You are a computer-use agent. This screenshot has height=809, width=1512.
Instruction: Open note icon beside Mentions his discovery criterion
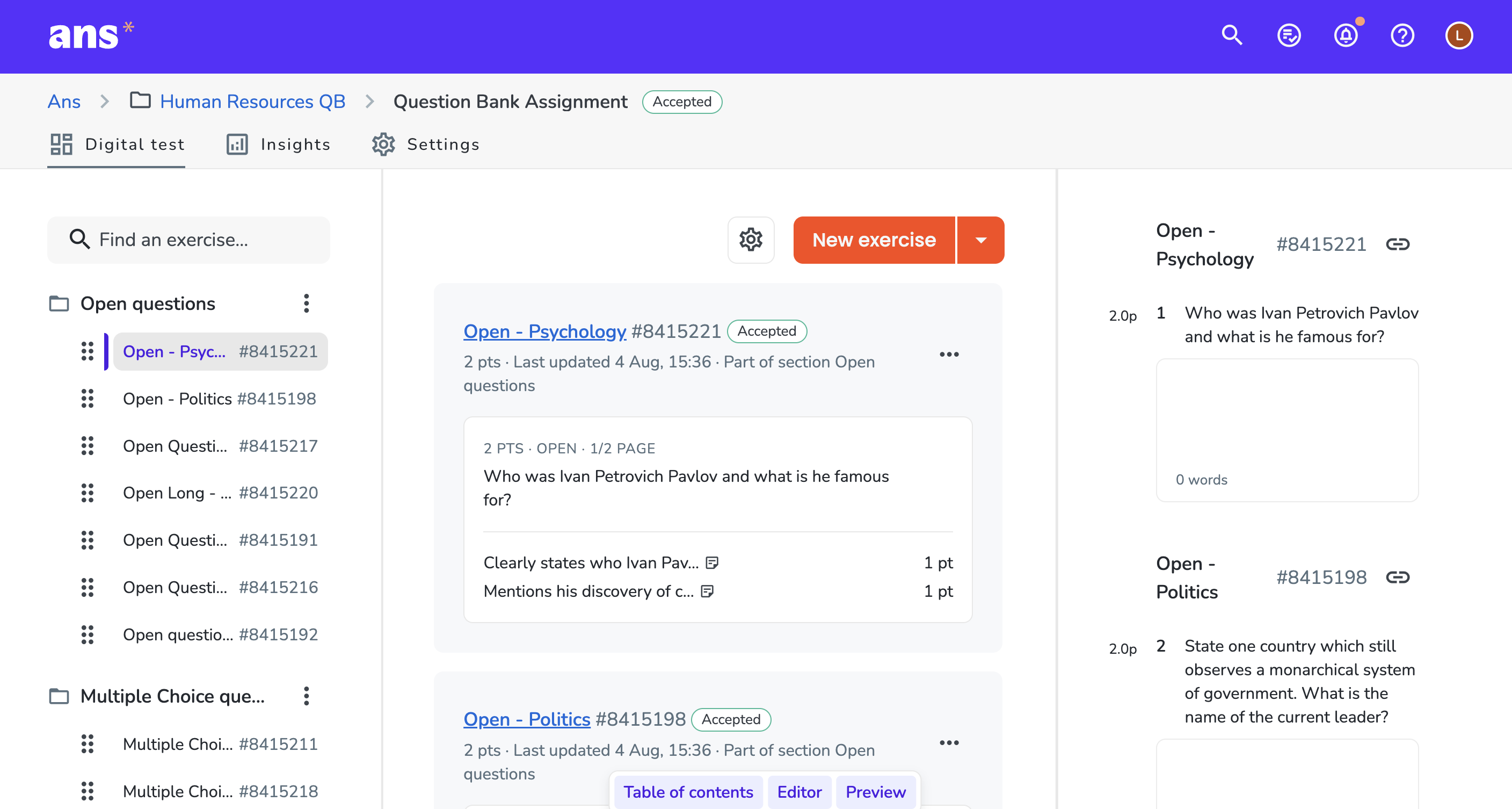tap(707, 591)
